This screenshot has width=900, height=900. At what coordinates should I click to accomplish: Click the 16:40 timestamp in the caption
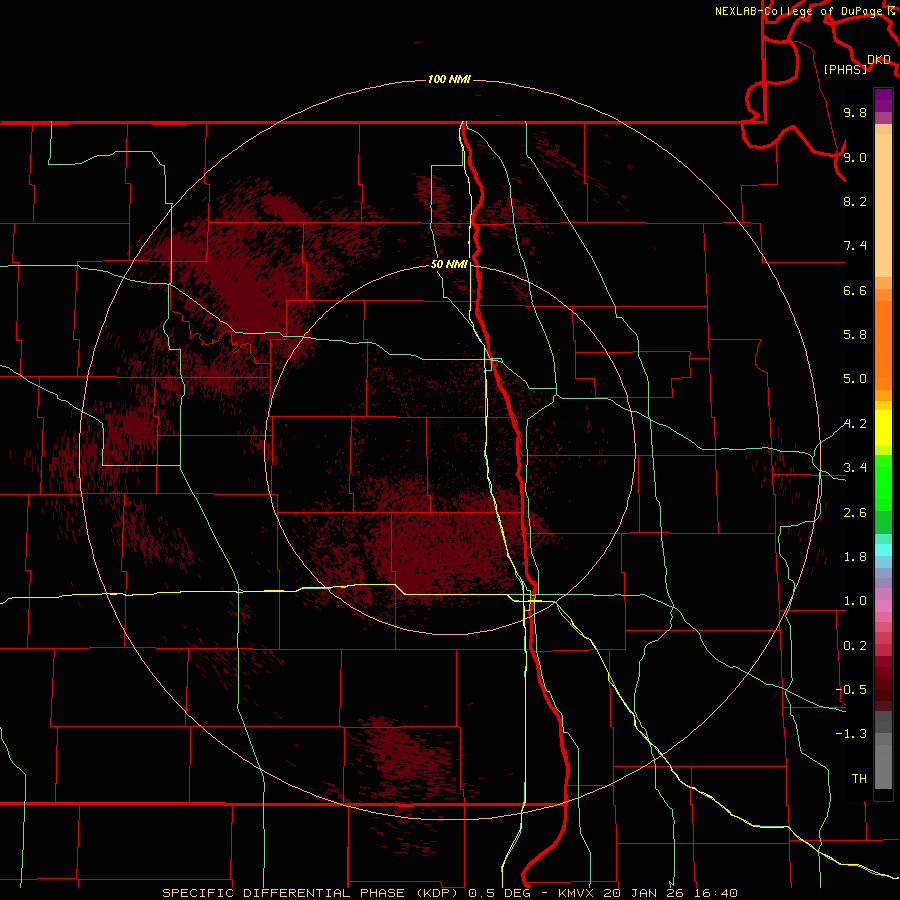(x=715, y=893)
